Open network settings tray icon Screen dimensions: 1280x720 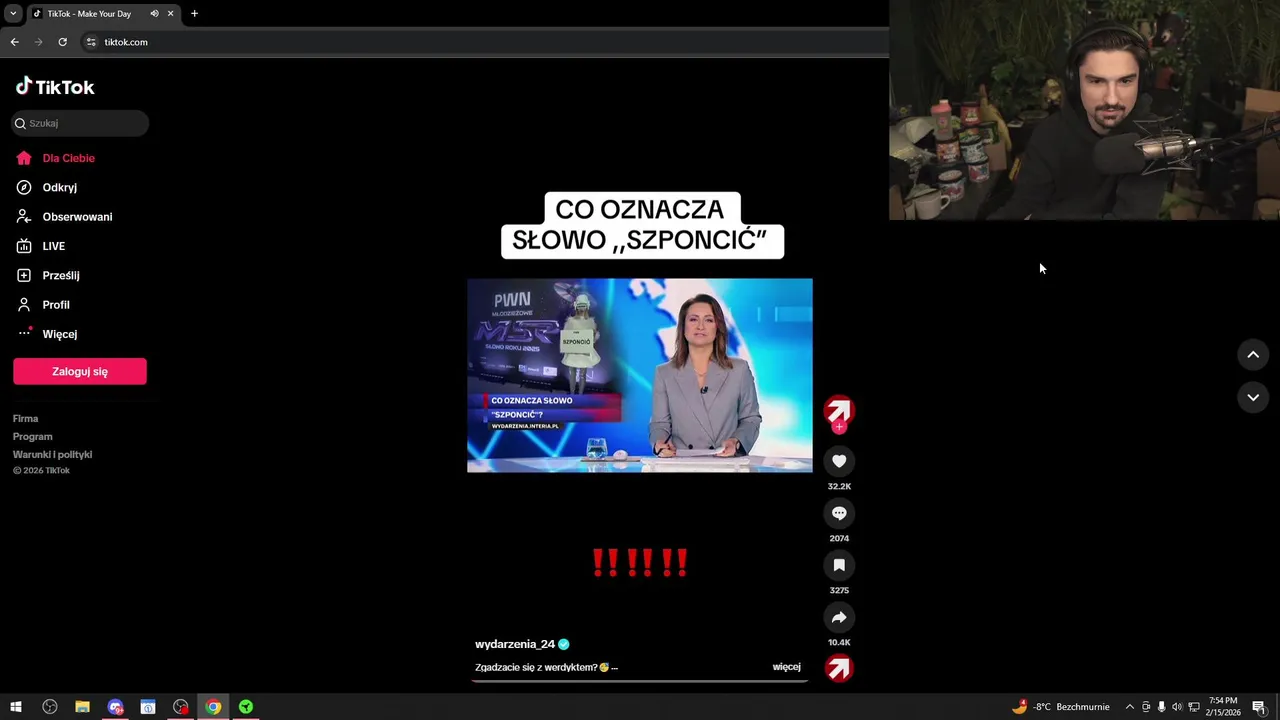point(1193,707)
